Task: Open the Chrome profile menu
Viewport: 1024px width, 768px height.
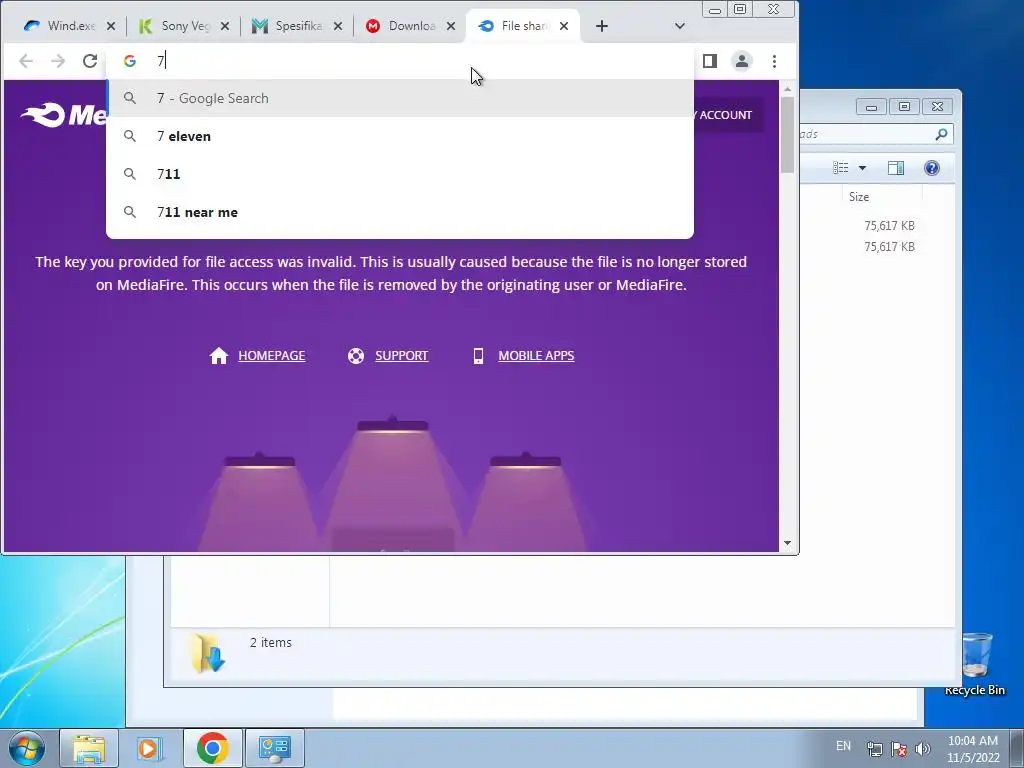Action: click(x=742, y=61)
